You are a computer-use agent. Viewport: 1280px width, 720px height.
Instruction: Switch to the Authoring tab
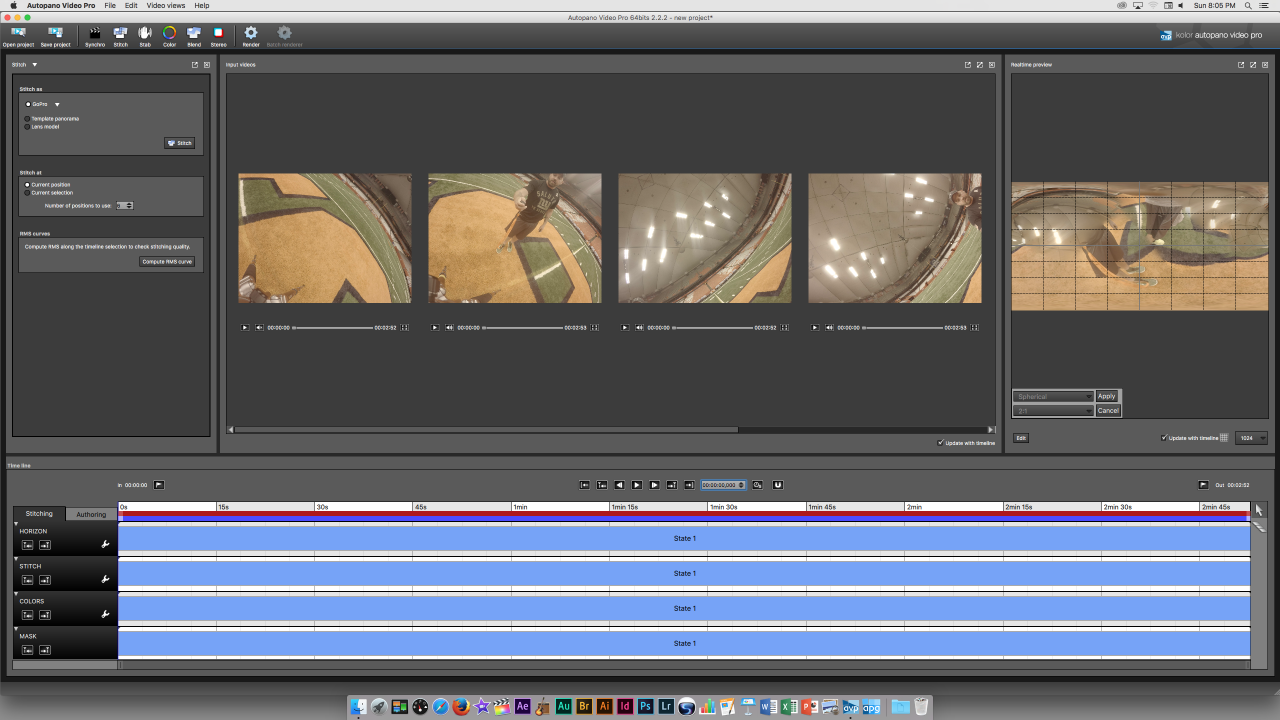point(91,514)
